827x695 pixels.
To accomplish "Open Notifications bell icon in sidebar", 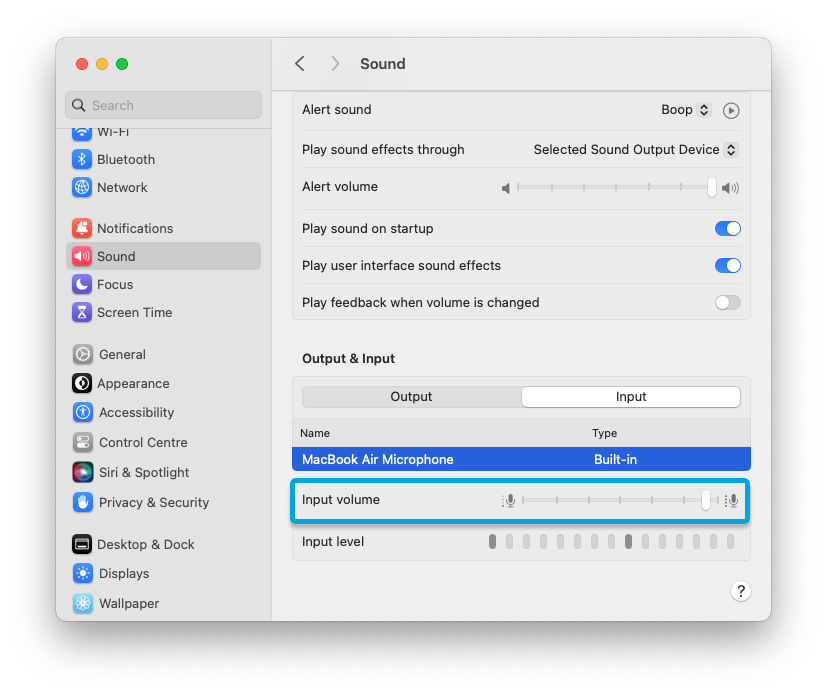I will click(82, 228).
